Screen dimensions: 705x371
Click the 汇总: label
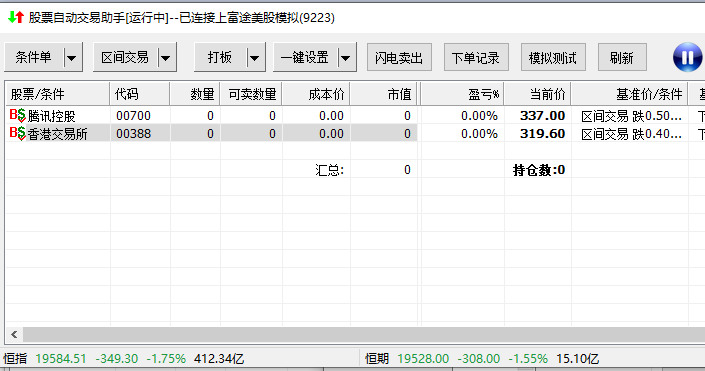click(x=330, y=170)
